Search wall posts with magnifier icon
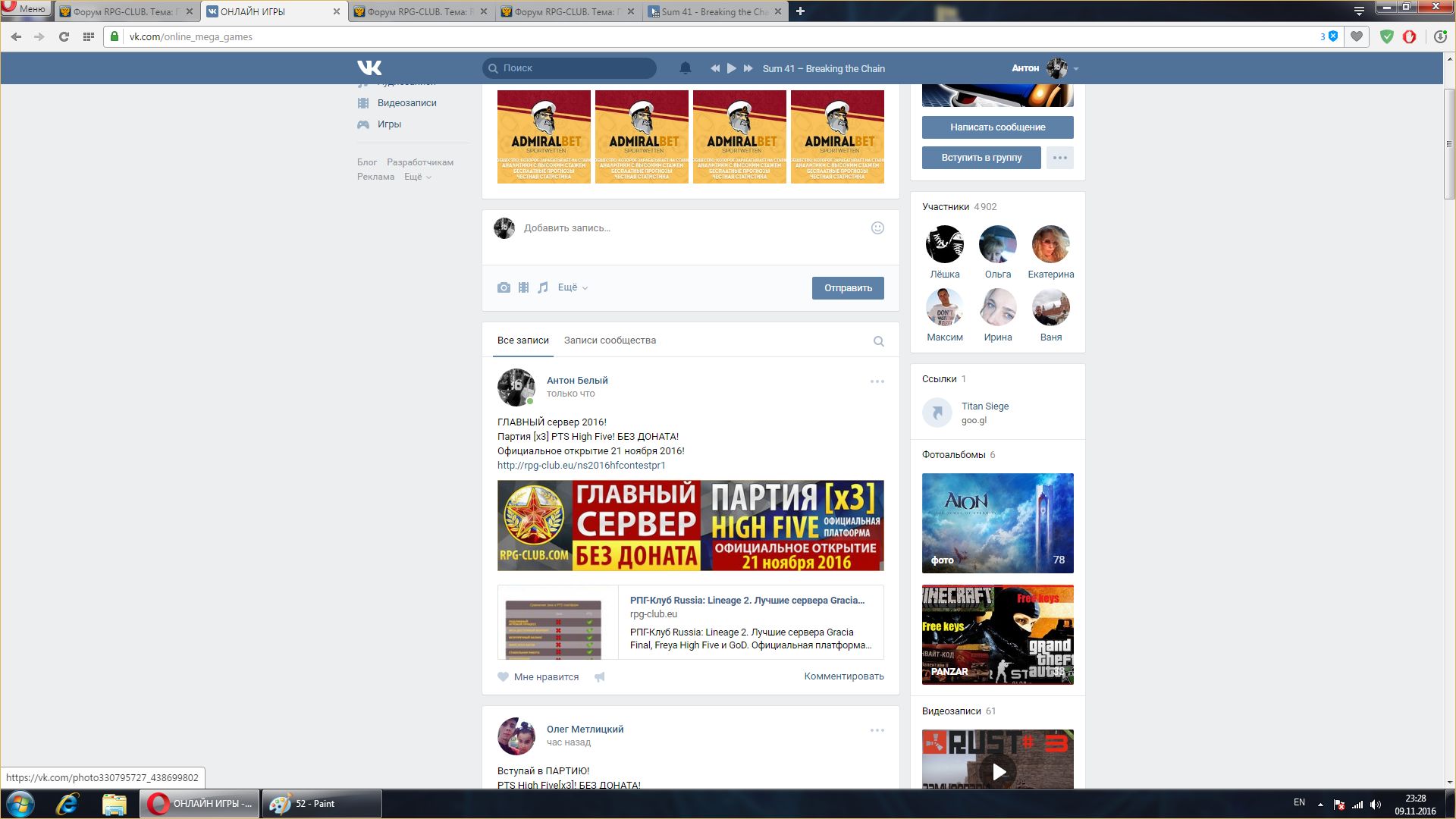Image resolution: width=1456 pixels, height=819 pixels. coord(878,341)
